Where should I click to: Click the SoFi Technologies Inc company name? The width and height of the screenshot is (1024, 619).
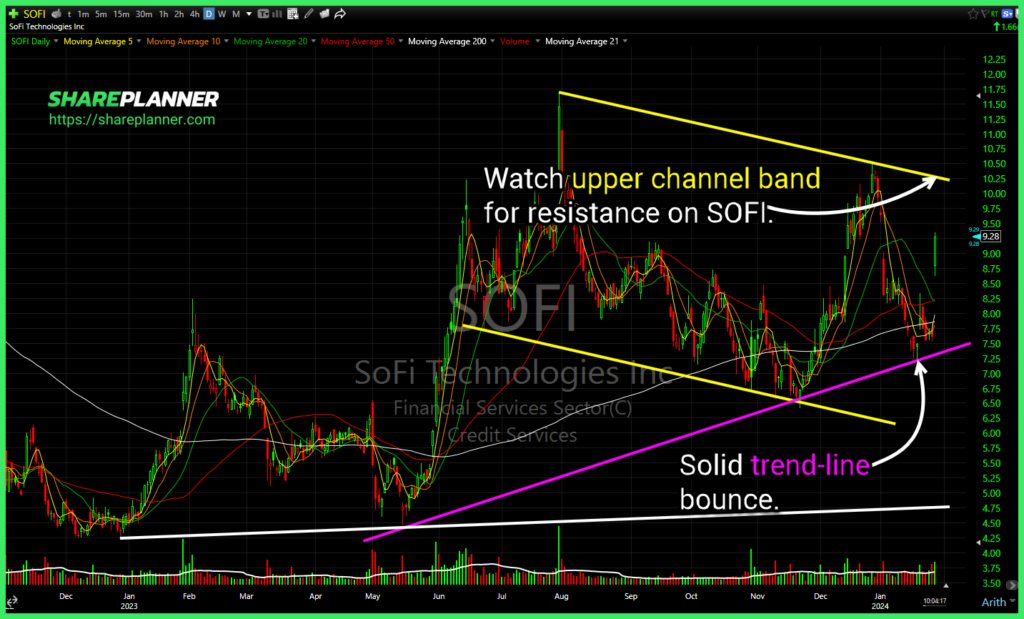tap(46, 27)
